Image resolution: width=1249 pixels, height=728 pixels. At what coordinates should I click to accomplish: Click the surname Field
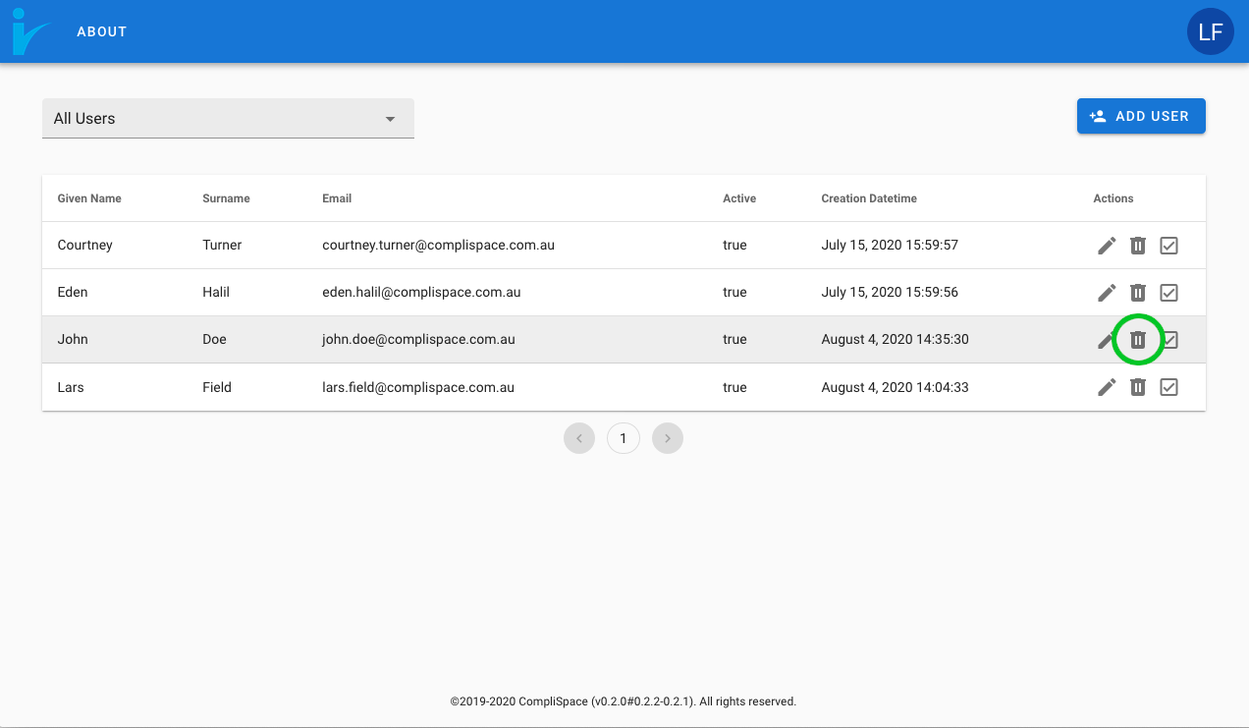[217, 387]
